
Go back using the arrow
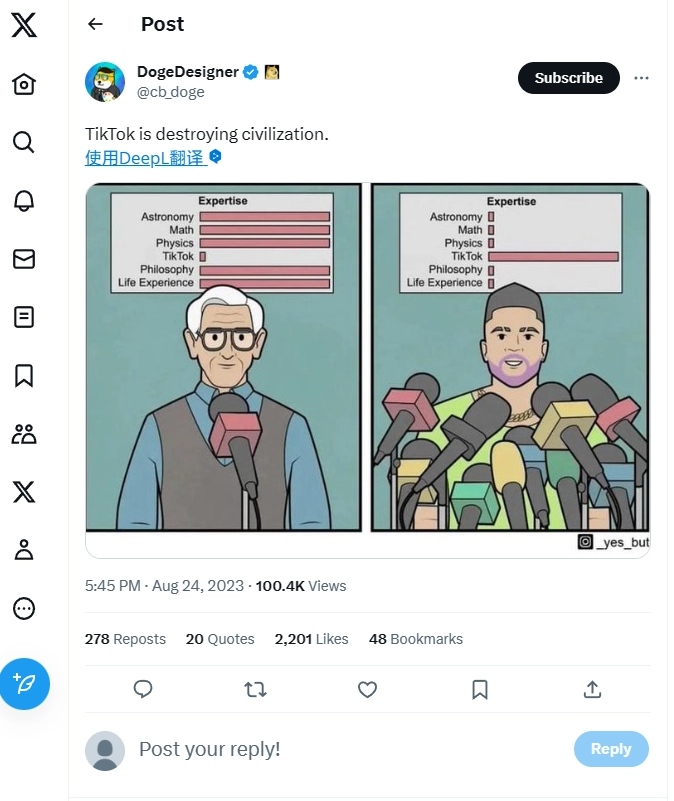95,24
